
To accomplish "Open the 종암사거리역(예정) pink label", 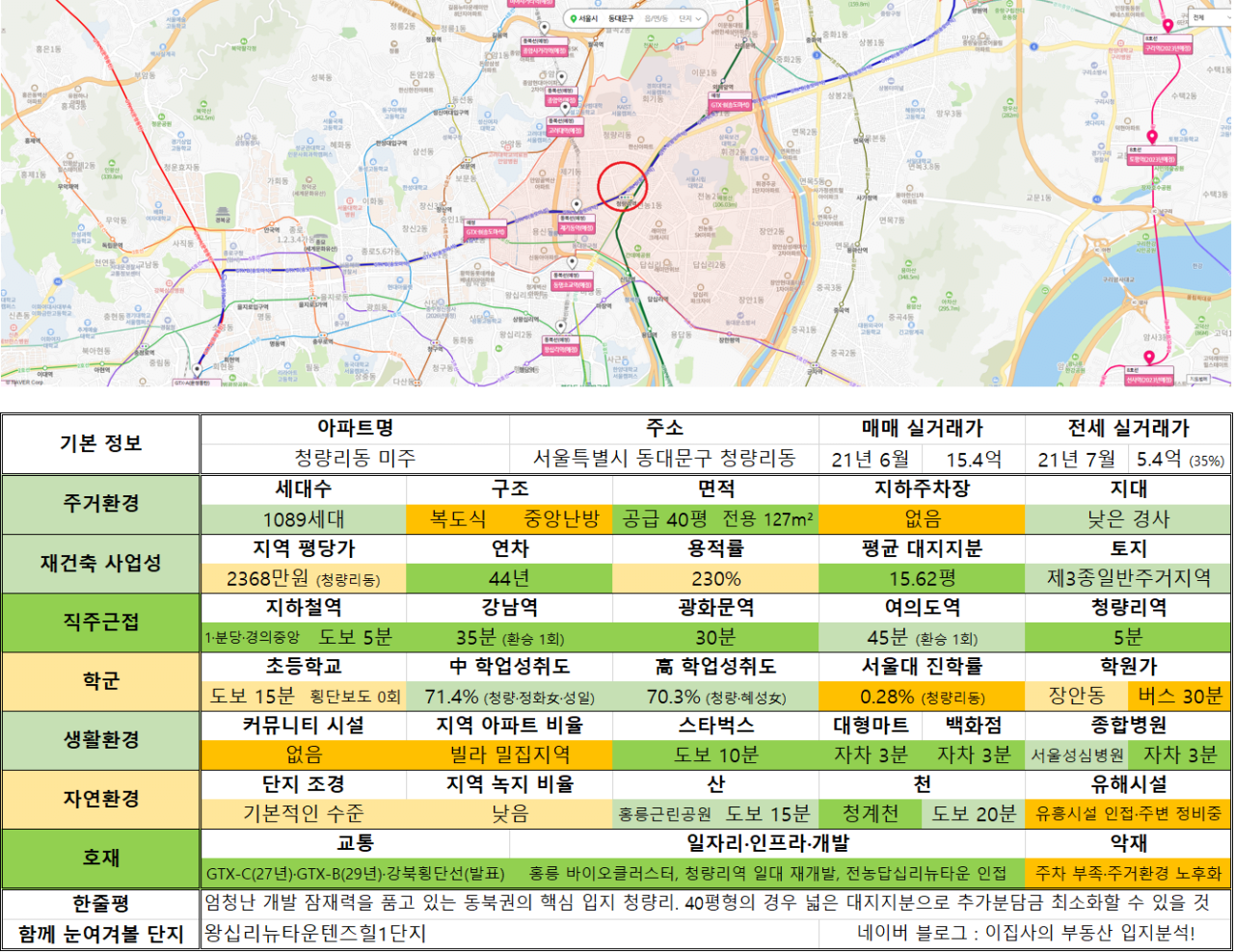I will [x=545, y=47].
